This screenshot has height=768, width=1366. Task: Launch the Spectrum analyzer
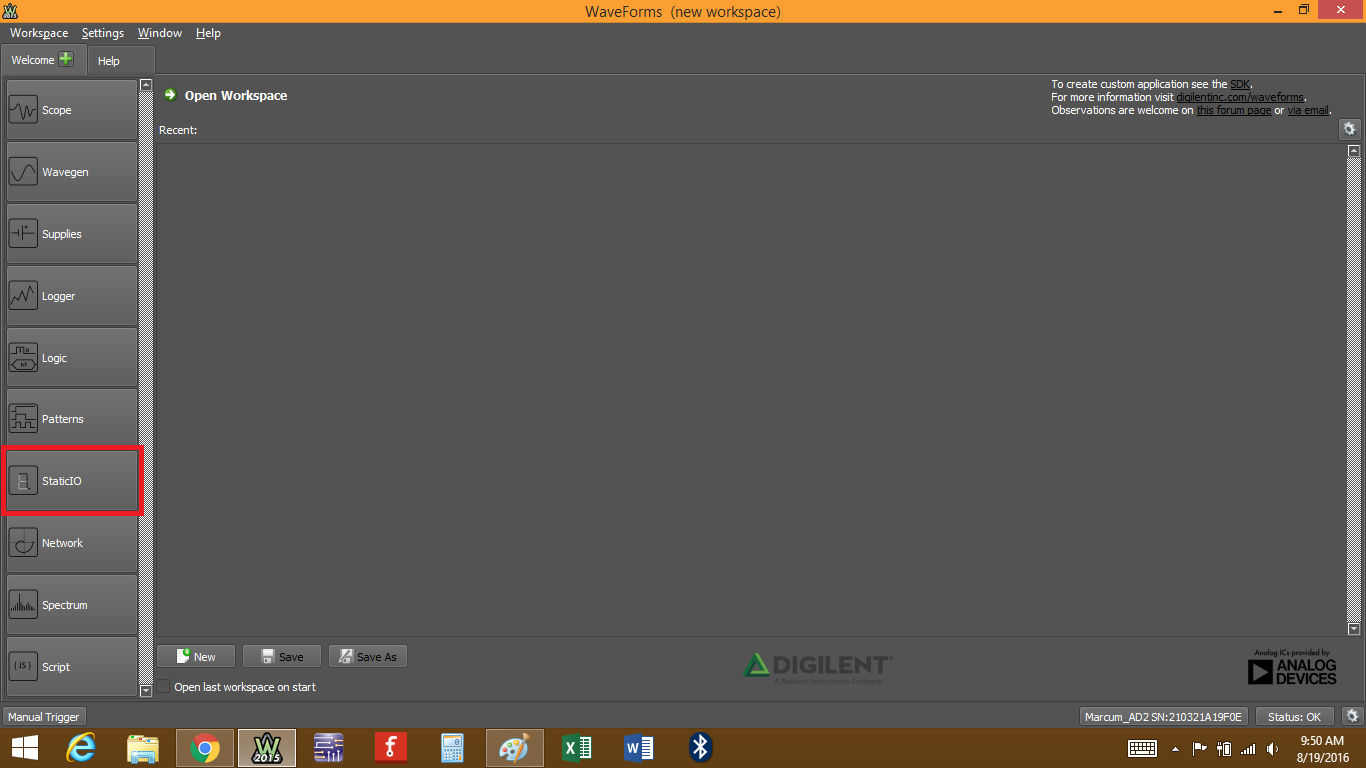pos(72,605)
